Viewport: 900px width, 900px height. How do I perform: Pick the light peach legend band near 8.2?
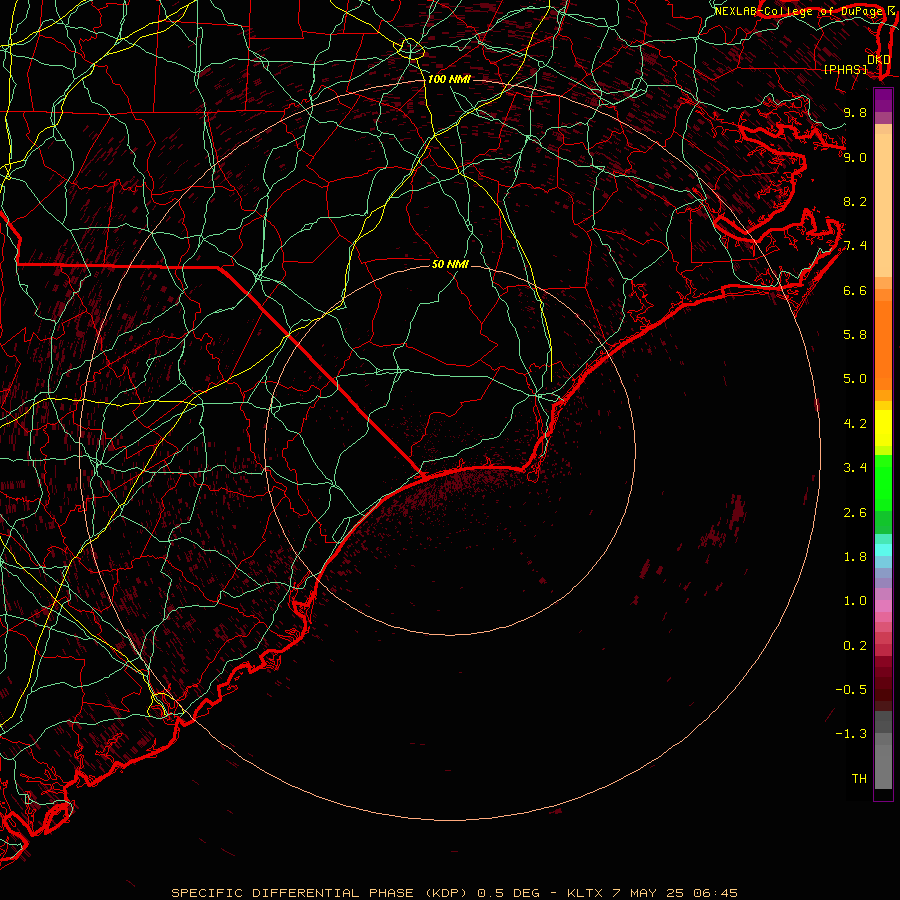(883, 205)
